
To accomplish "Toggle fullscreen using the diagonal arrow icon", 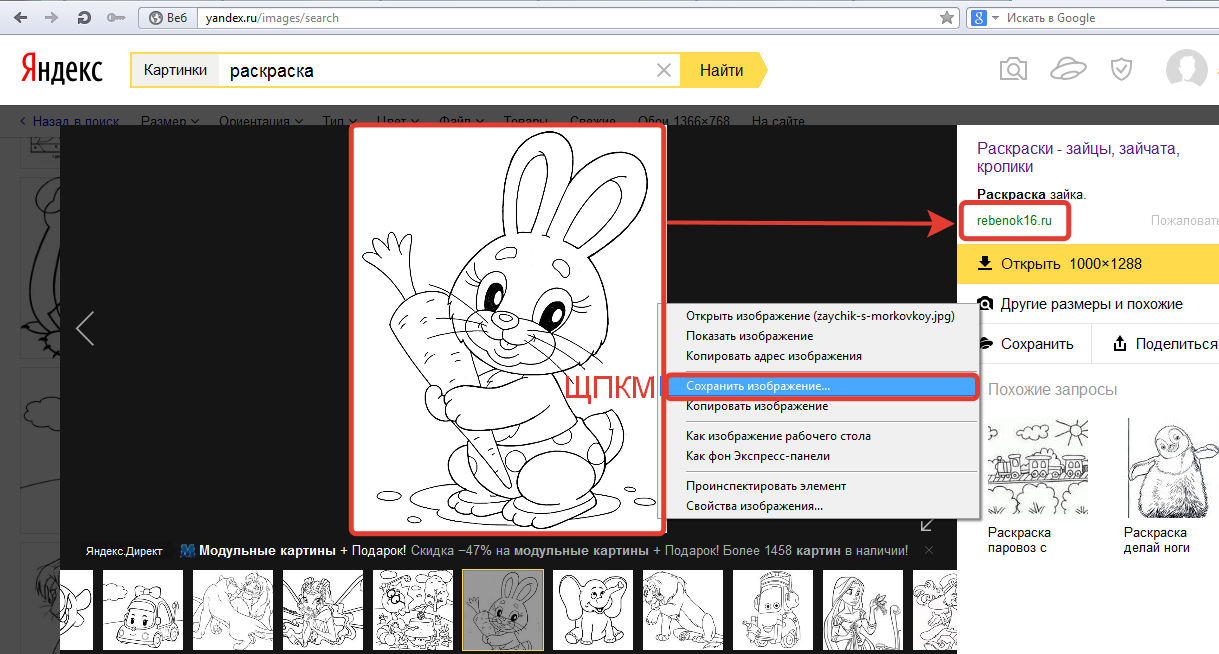I will coord(927,525).
